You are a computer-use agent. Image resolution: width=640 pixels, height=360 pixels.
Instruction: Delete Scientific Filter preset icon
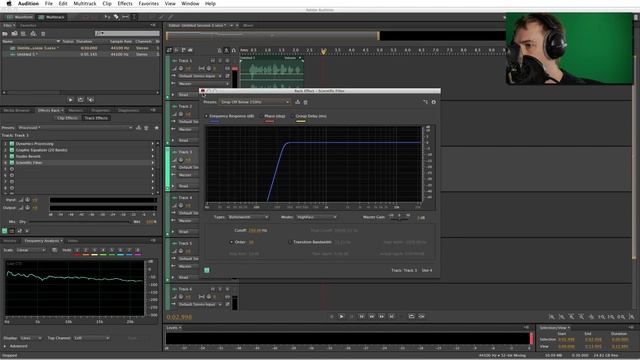click(x=305, y=102)
